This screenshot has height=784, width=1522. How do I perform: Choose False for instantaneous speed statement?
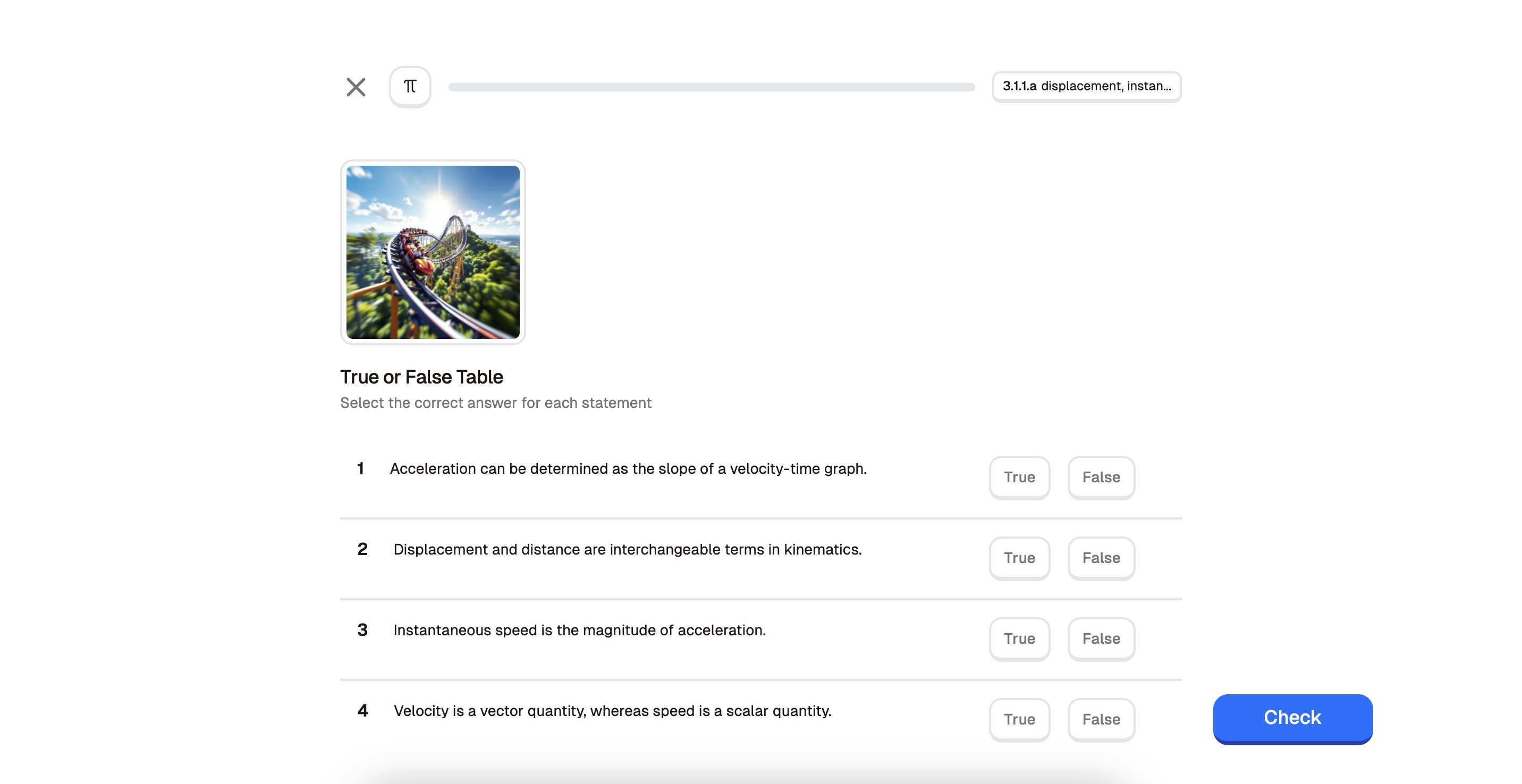click(1101, 639)
